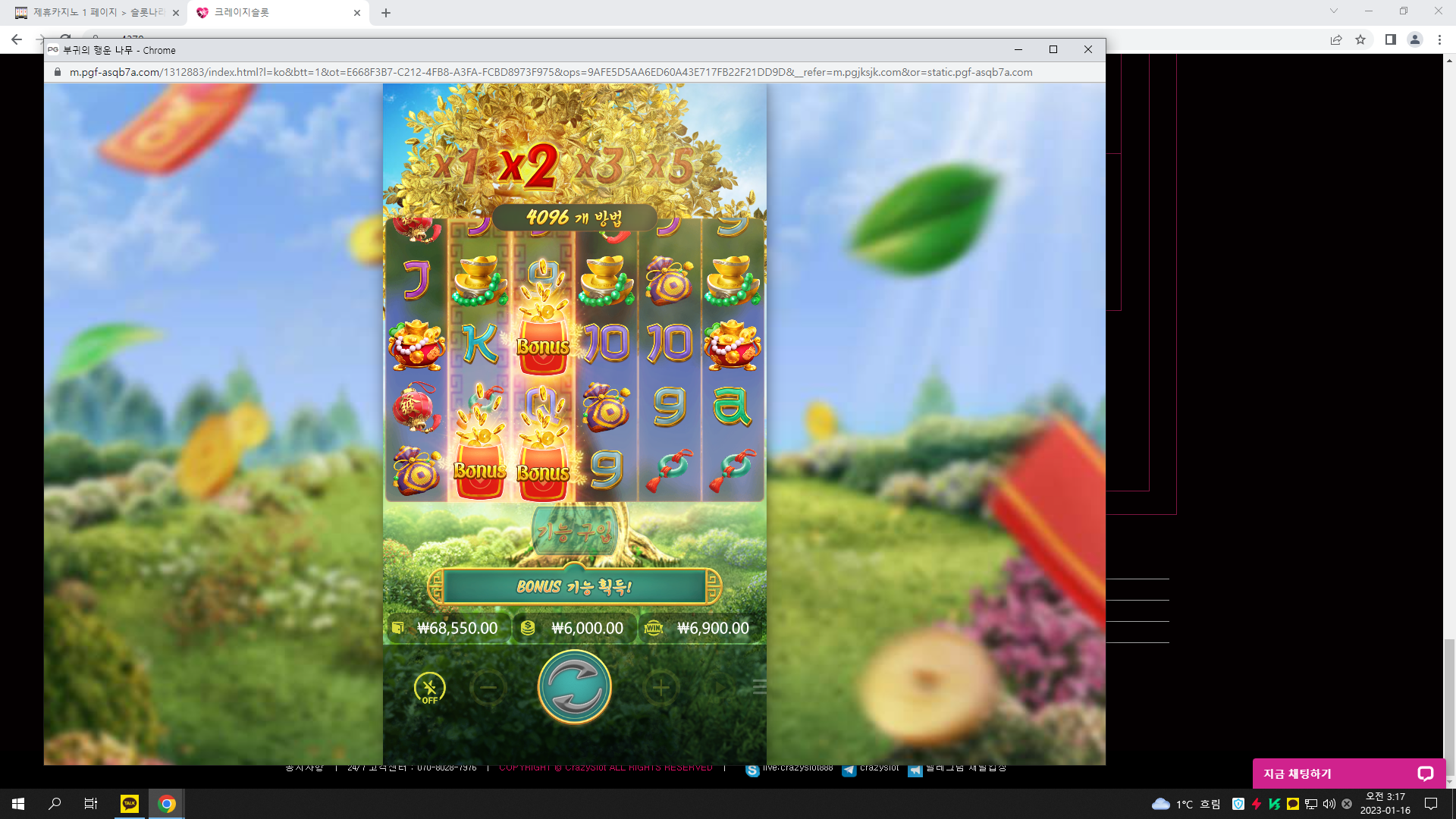Click the WIN amount icon
This screenshot has height=819, width=1456.
click(x=653, y=628)
